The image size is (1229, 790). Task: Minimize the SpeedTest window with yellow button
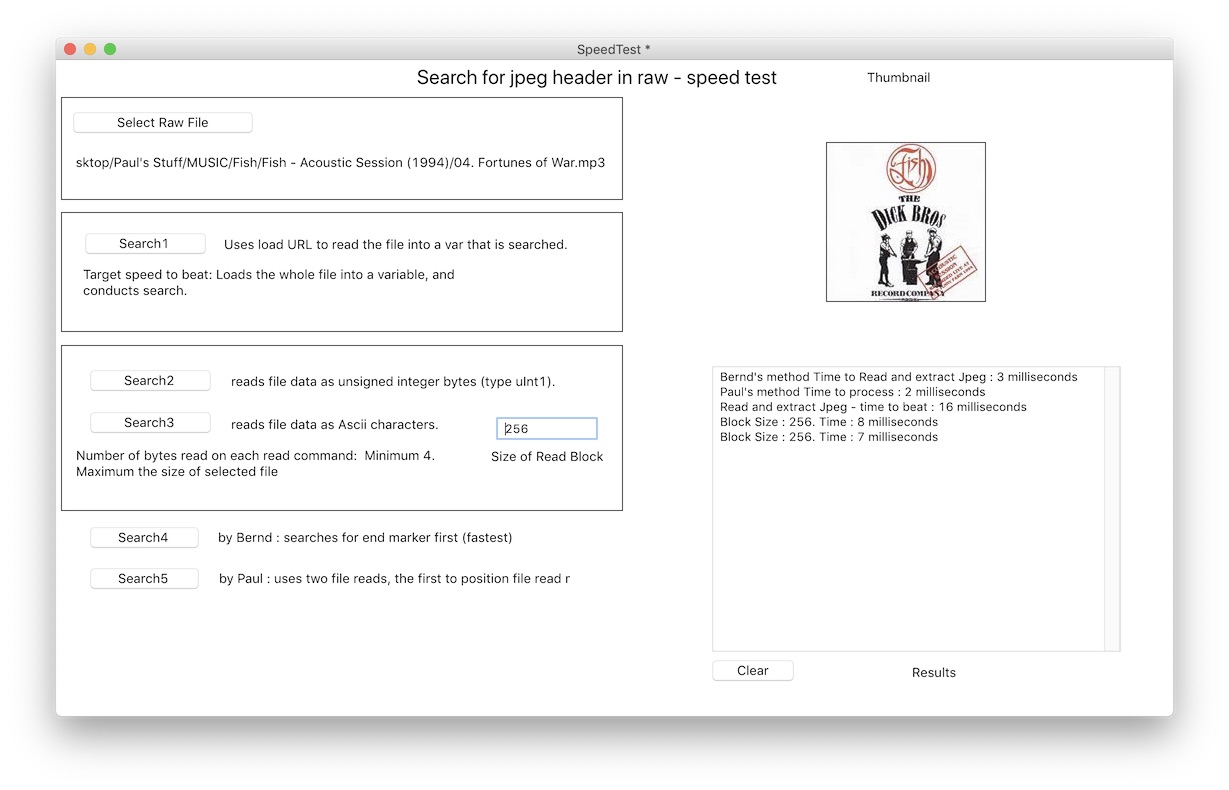click(x=90, y=49)
